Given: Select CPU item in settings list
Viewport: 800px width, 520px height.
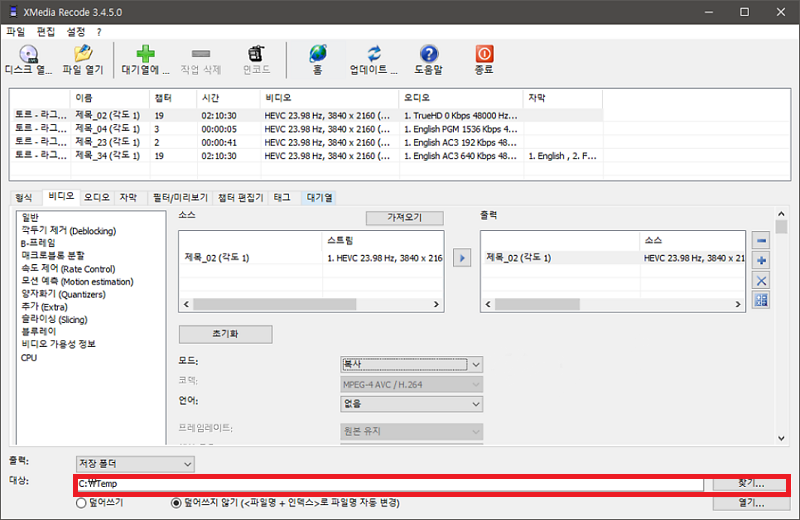Looking at the screenshot, I should coord(29,358).
